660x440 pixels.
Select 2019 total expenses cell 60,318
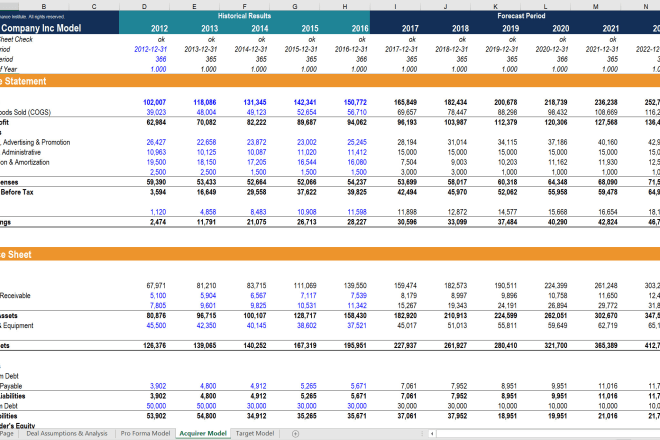(x=507, y=182)
